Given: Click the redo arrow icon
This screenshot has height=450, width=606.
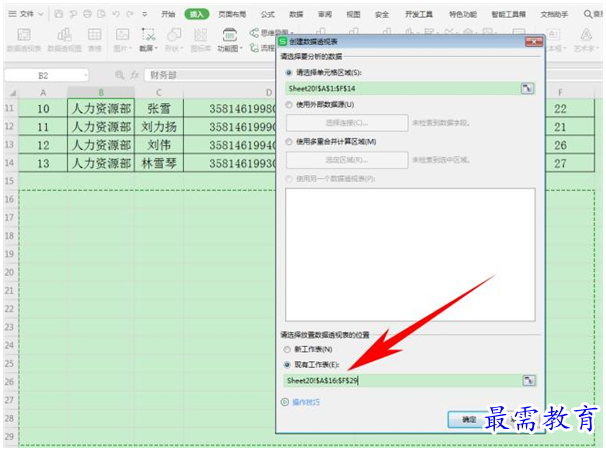Looking at the screenshot, I should pyautogui.click(x=130, y=14).
